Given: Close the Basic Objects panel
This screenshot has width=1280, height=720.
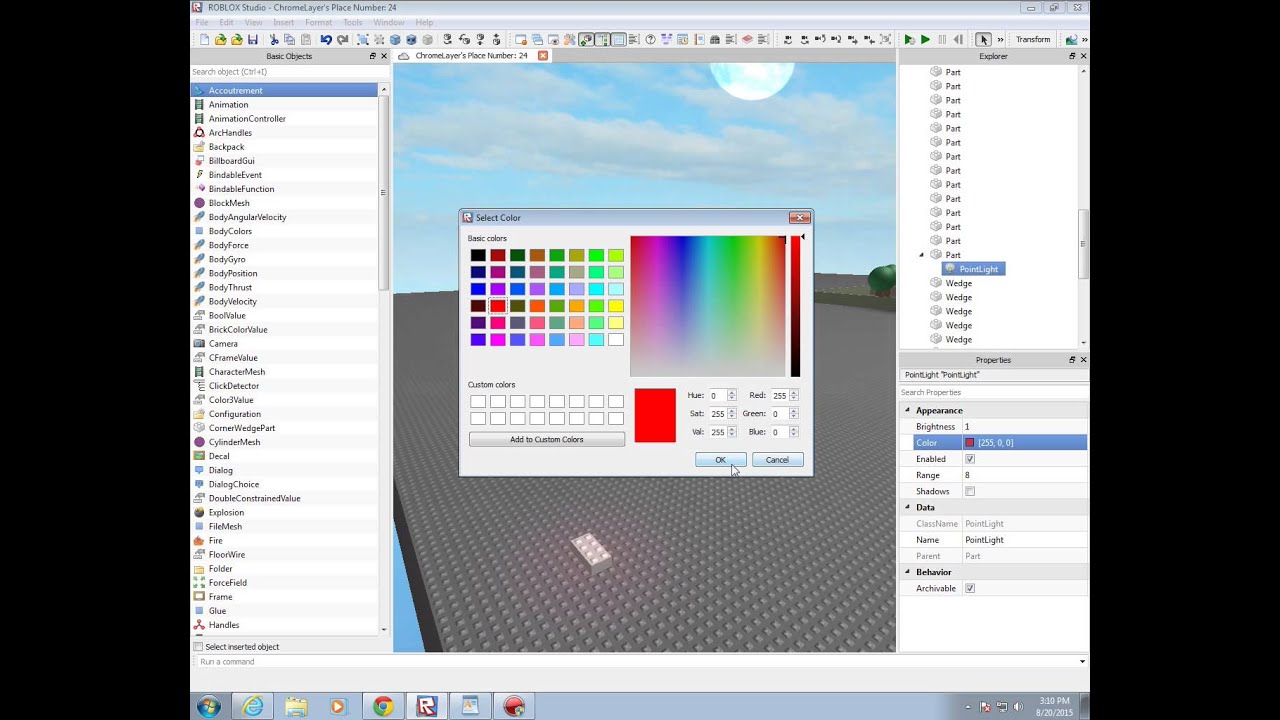Looking at the screenshot, I should tap(383, 56).
